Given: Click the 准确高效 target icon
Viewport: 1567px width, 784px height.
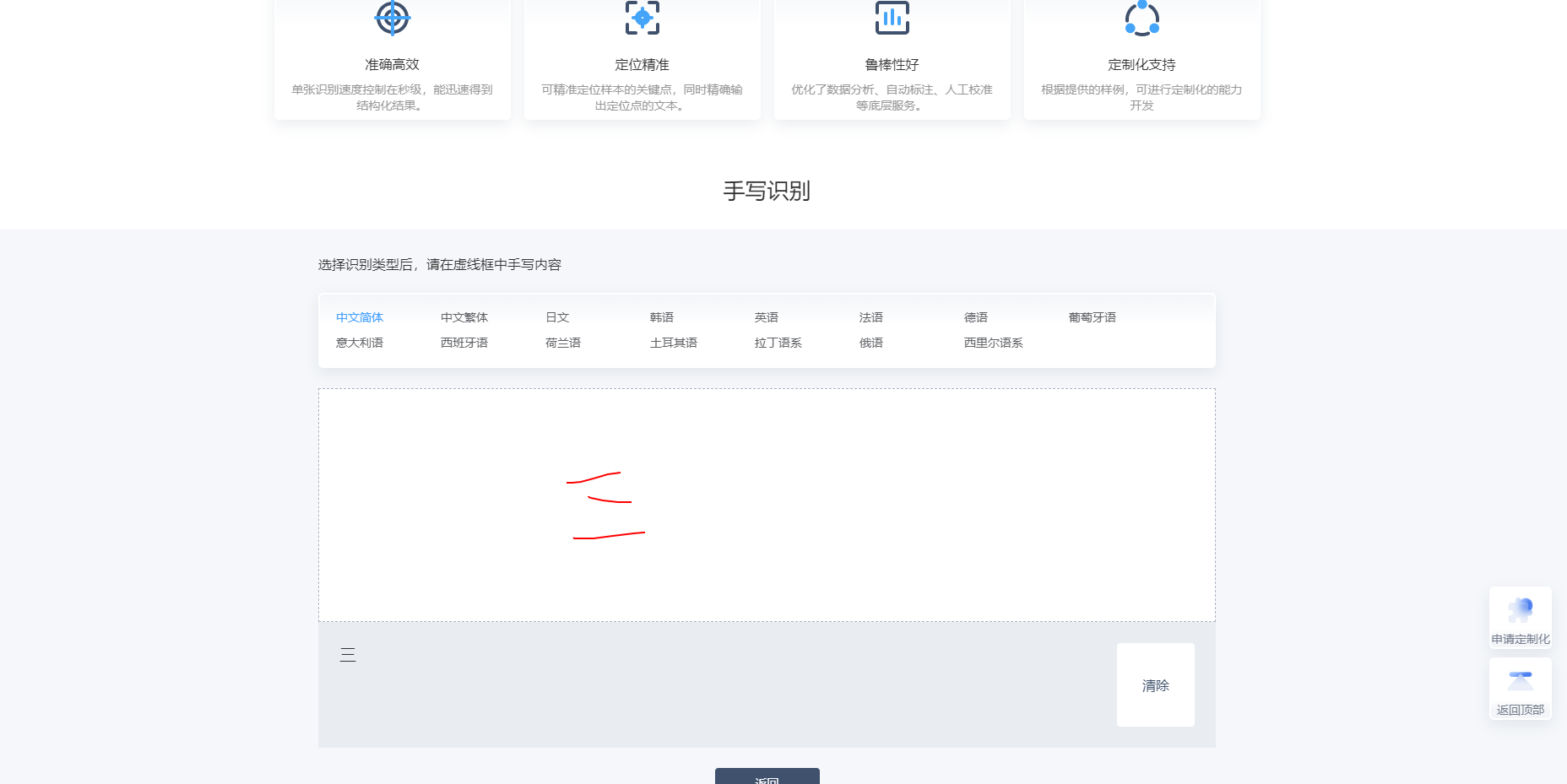Looking at the screenshot, I should [393, 18].
